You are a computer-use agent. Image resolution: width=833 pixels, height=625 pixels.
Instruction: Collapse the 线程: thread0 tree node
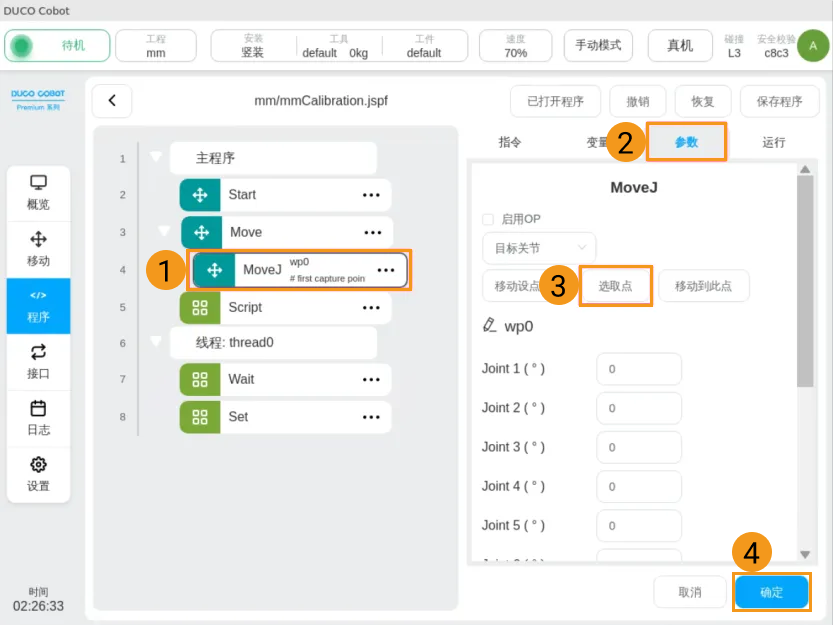tap(155, 342)
